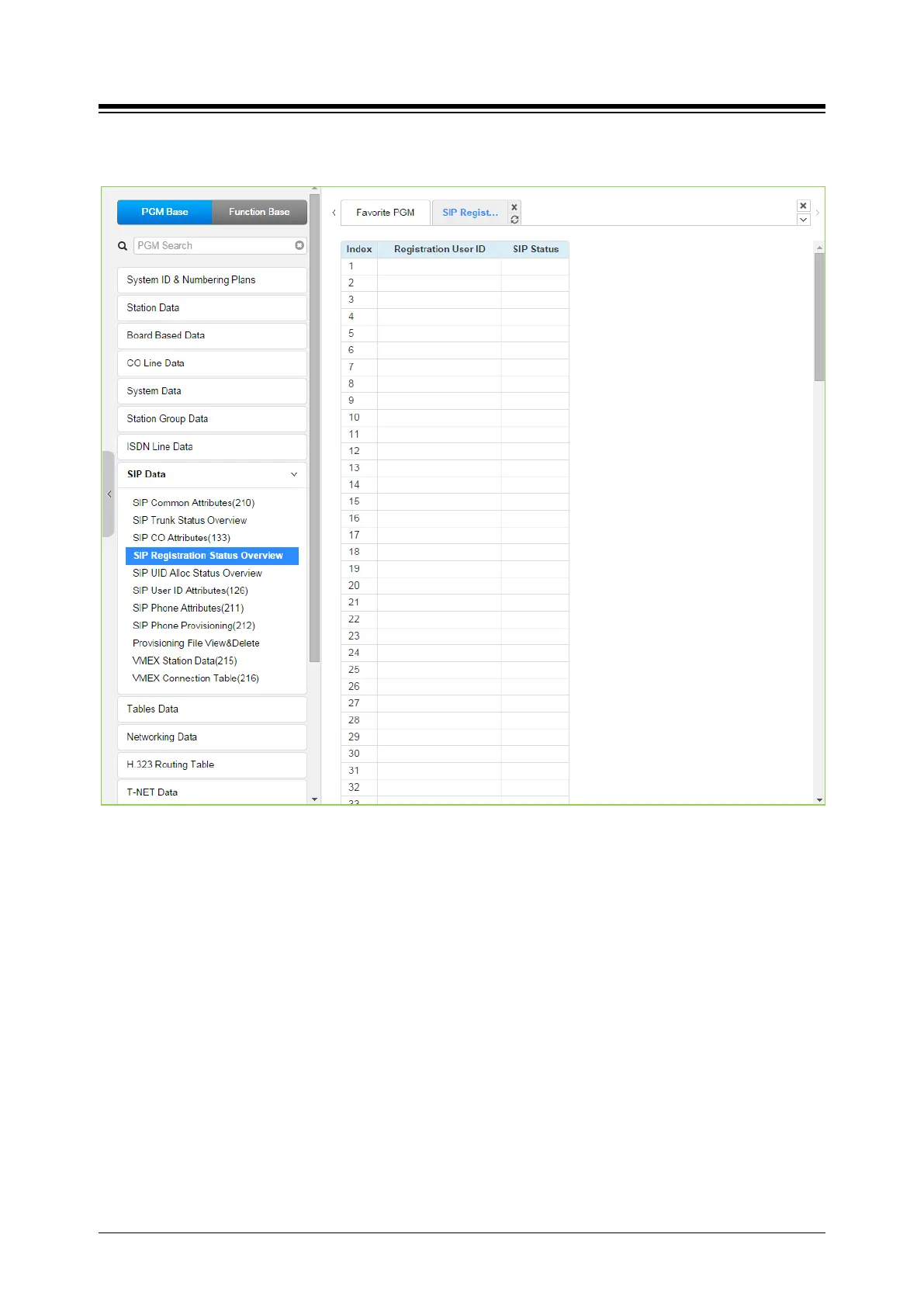Open SIP Phone Provisioning(212)
Viewport: 924px width, 1307px height.
point(194,626)
